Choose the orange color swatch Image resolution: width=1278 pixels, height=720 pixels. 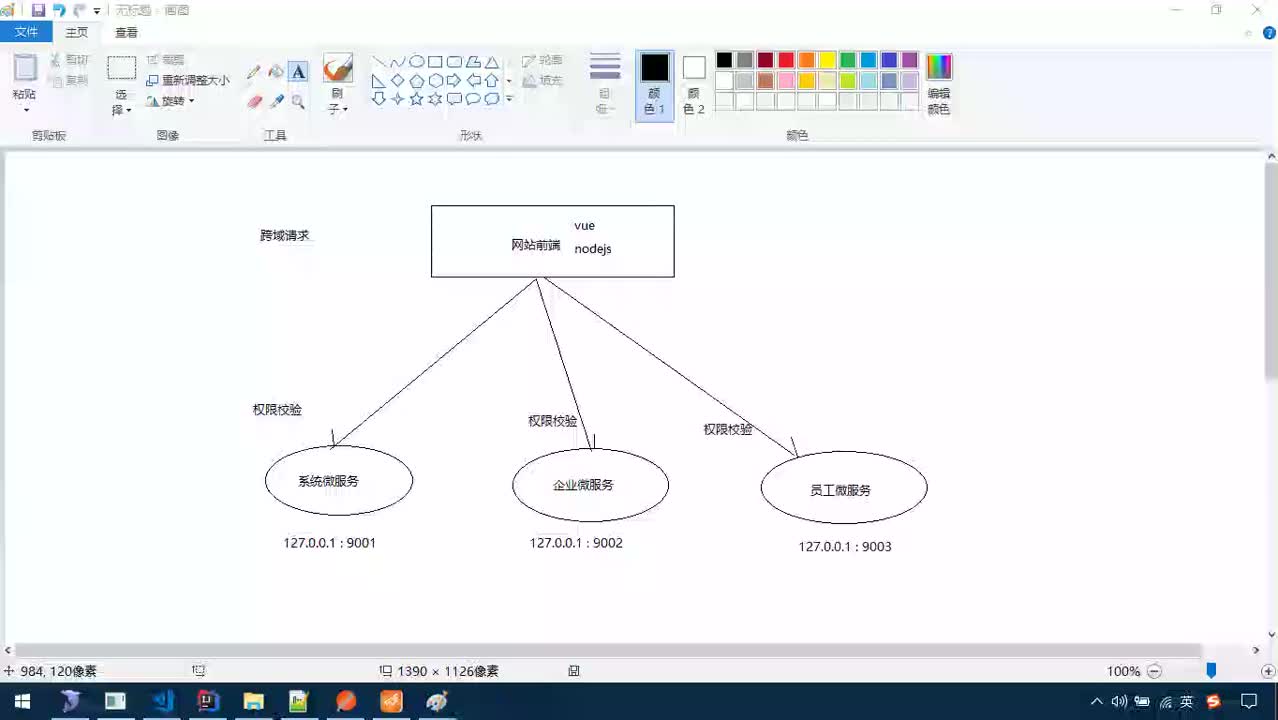pyautogui.click(x=807, y=60)
